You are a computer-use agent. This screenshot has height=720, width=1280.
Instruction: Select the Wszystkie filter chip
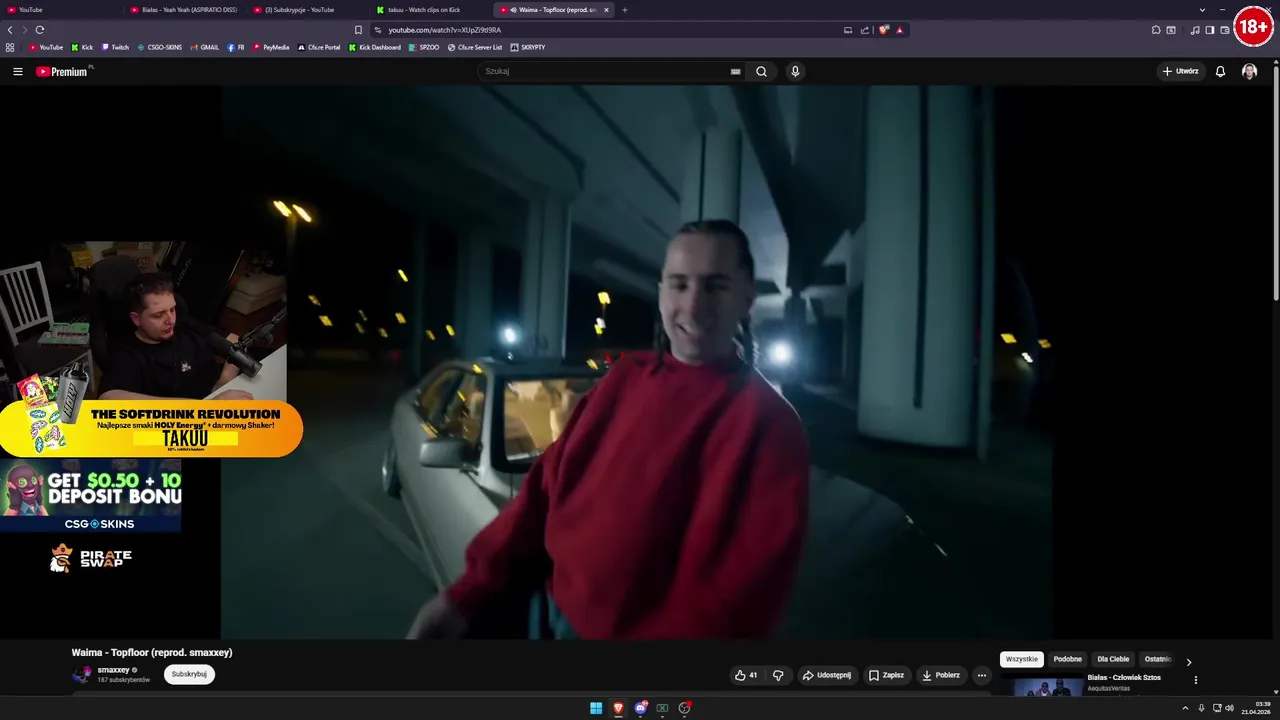1021,659
